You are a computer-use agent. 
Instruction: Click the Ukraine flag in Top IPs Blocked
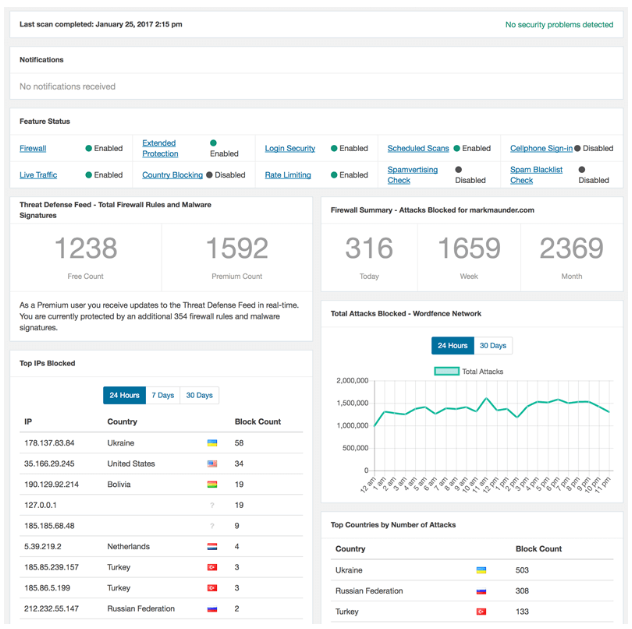click(212, 443)
